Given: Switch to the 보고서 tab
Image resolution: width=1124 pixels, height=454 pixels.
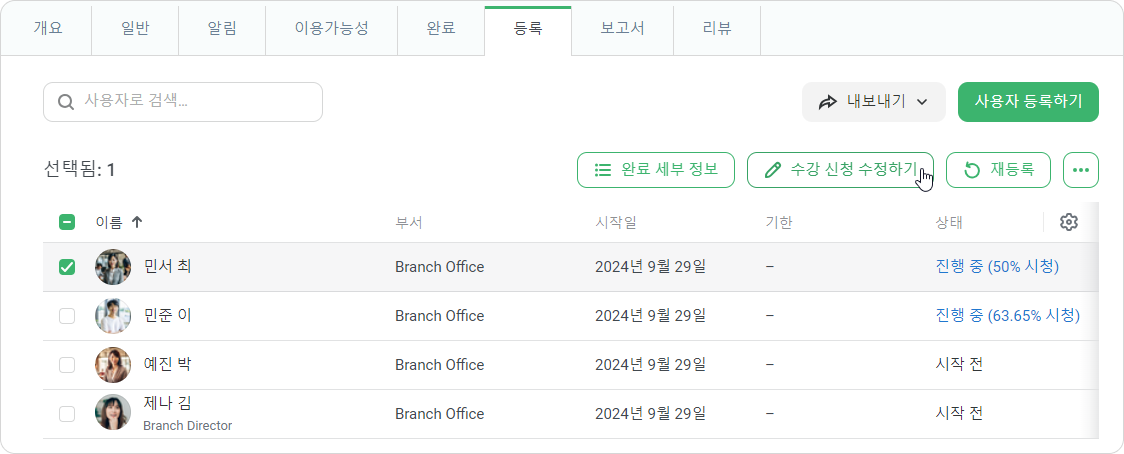Looking at the screenshot, I should tap(622, 30).
